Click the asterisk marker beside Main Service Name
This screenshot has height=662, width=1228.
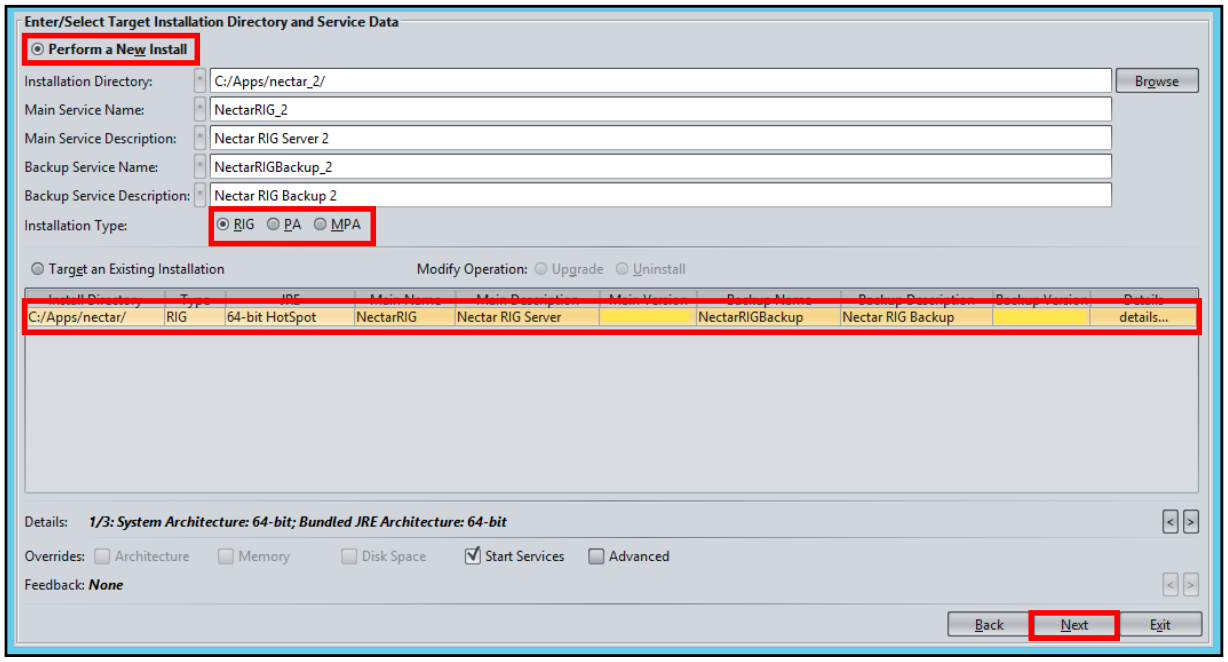tap(200, 110)
